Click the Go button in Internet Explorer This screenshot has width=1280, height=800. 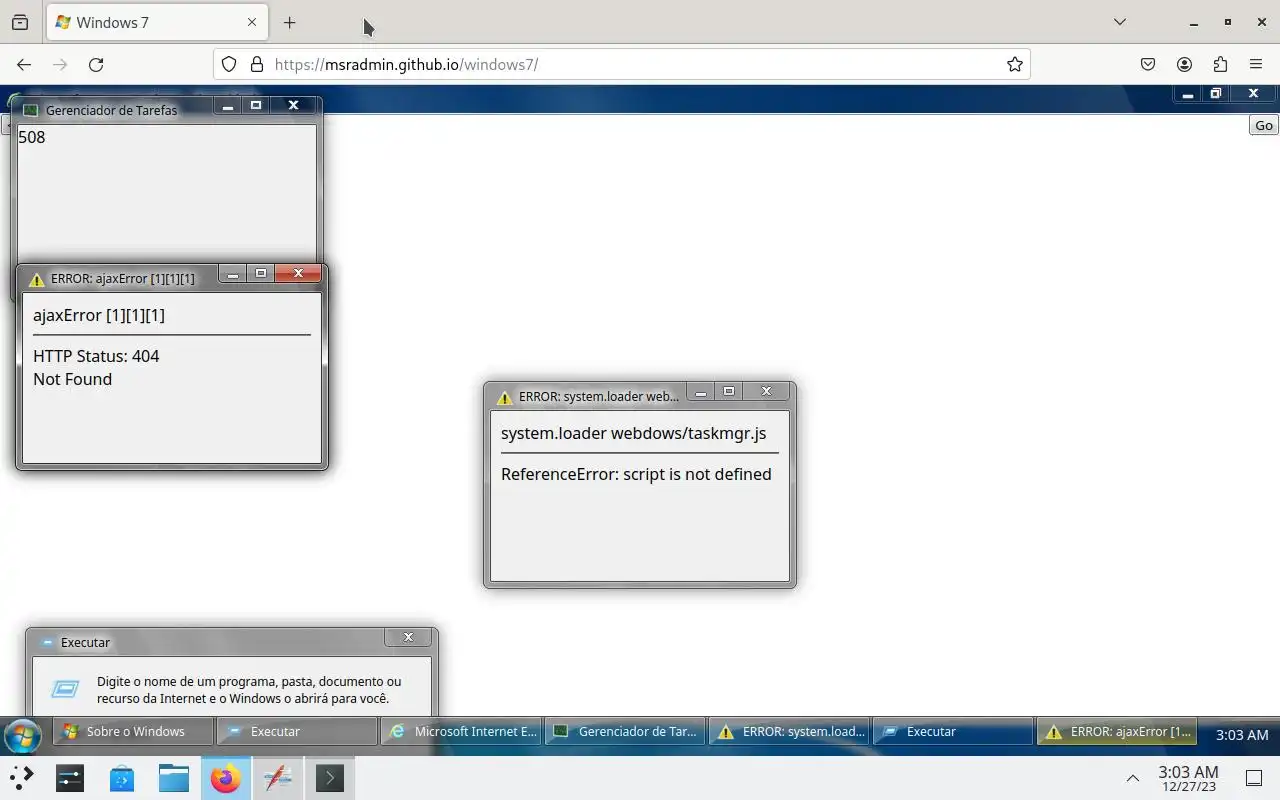(1264, 125)
